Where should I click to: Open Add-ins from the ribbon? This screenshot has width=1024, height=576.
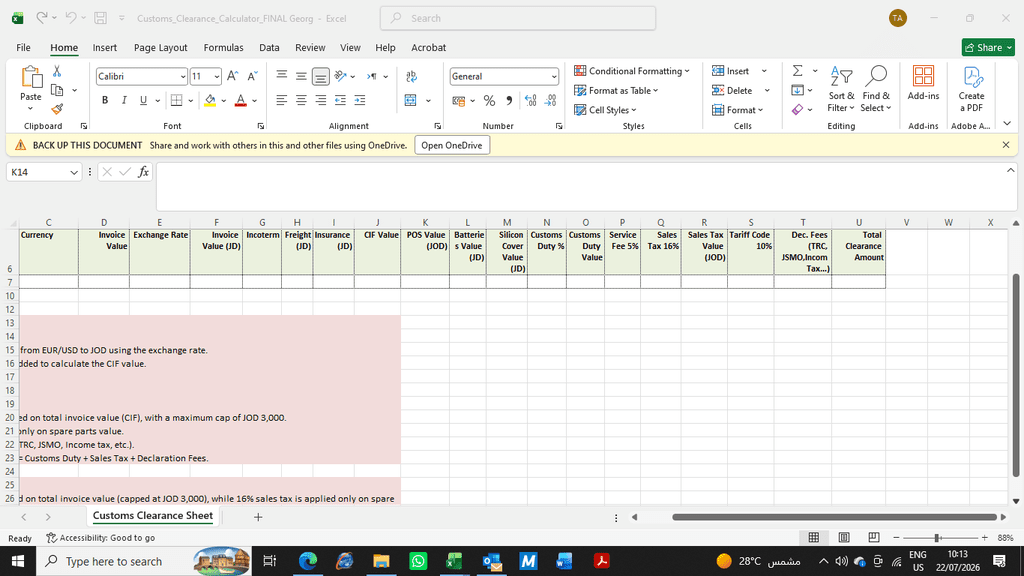click(x=923, y=84)
